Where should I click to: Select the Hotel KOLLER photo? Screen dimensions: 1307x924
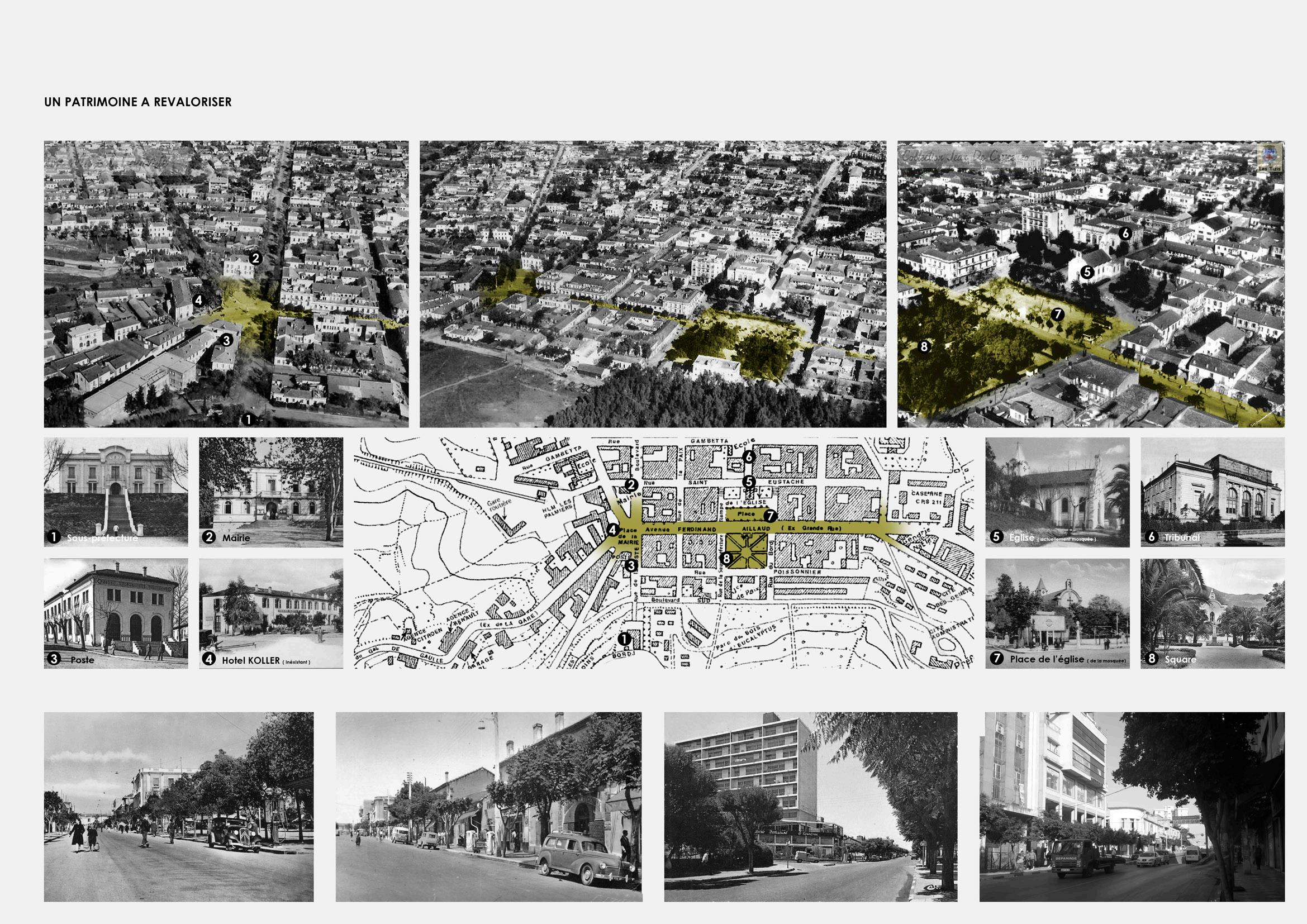271,613
